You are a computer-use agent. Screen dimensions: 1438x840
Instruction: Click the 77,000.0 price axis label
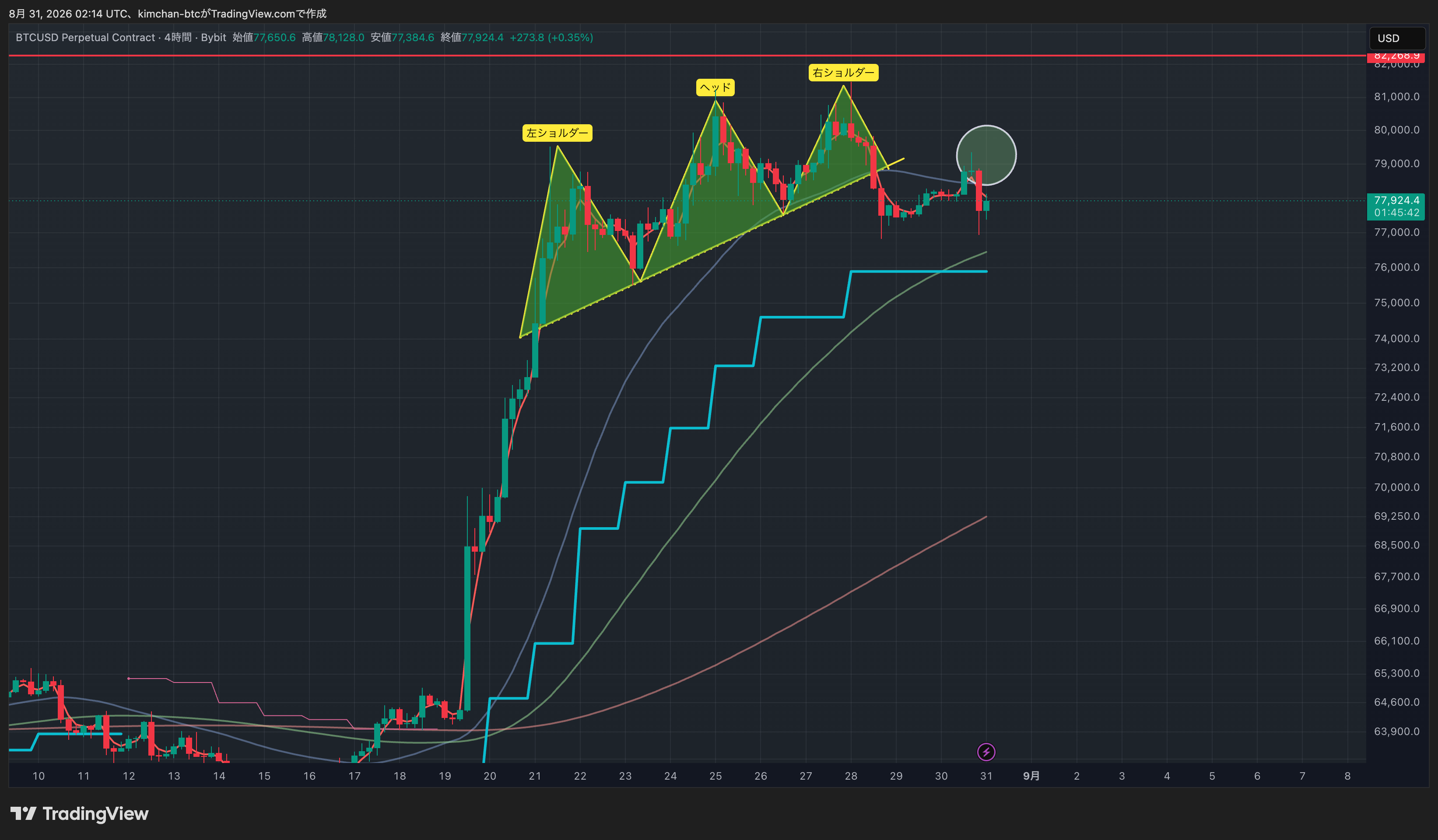(x=1396, y=232)
